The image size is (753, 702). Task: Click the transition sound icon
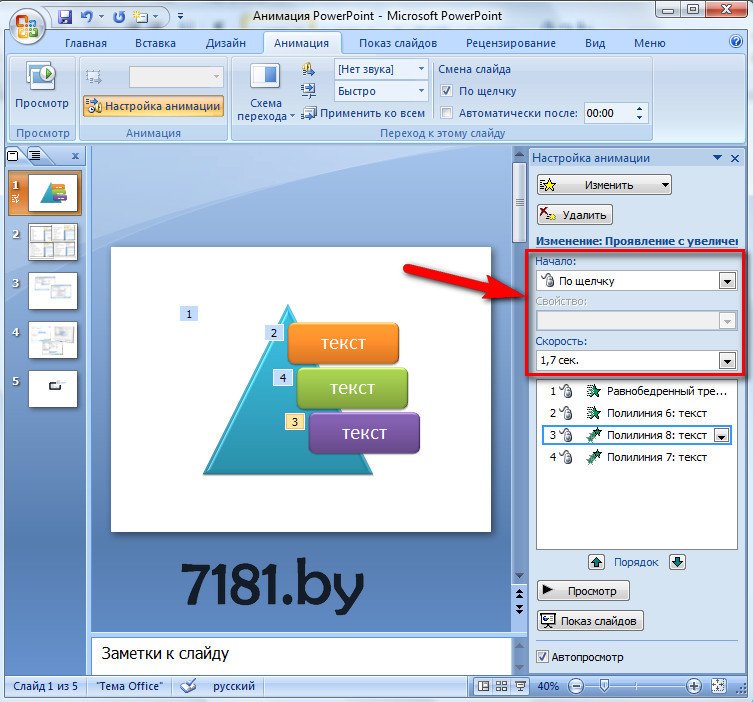pyautogui.click(x=308, y=70)
